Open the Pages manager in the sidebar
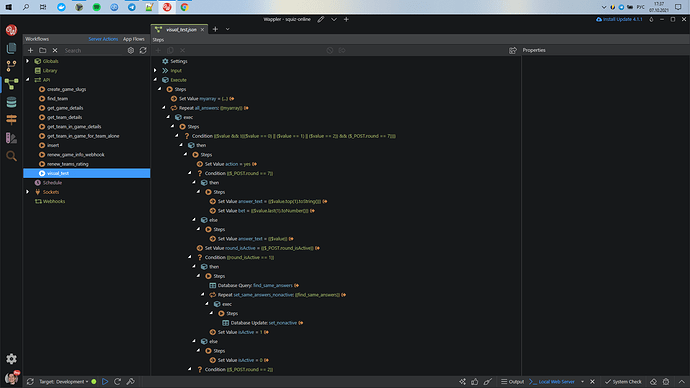The image size is (690, 388). (x=11, y=48)
